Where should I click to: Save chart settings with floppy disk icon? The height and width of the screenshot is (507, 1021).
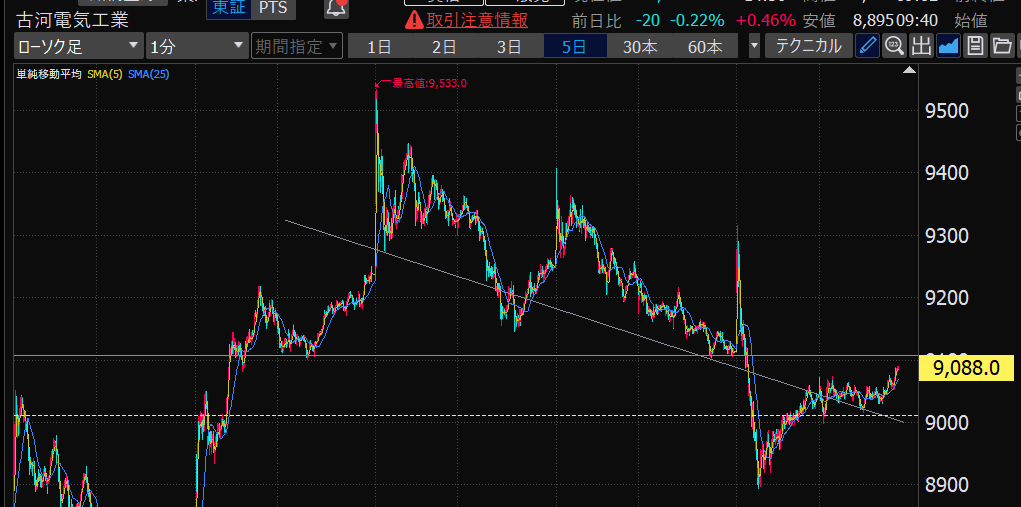[975, 46]
